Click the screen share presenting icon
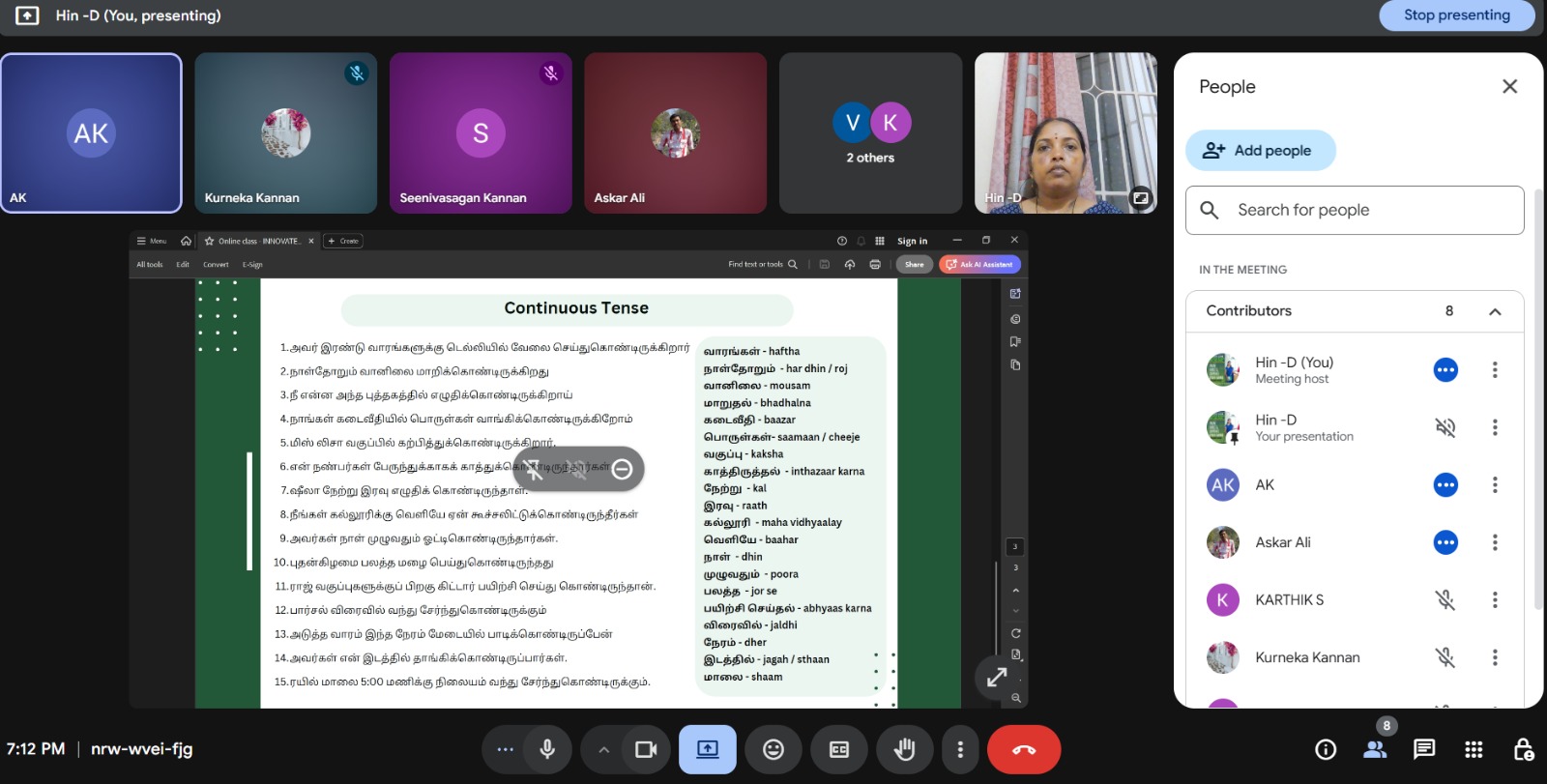 708,749
